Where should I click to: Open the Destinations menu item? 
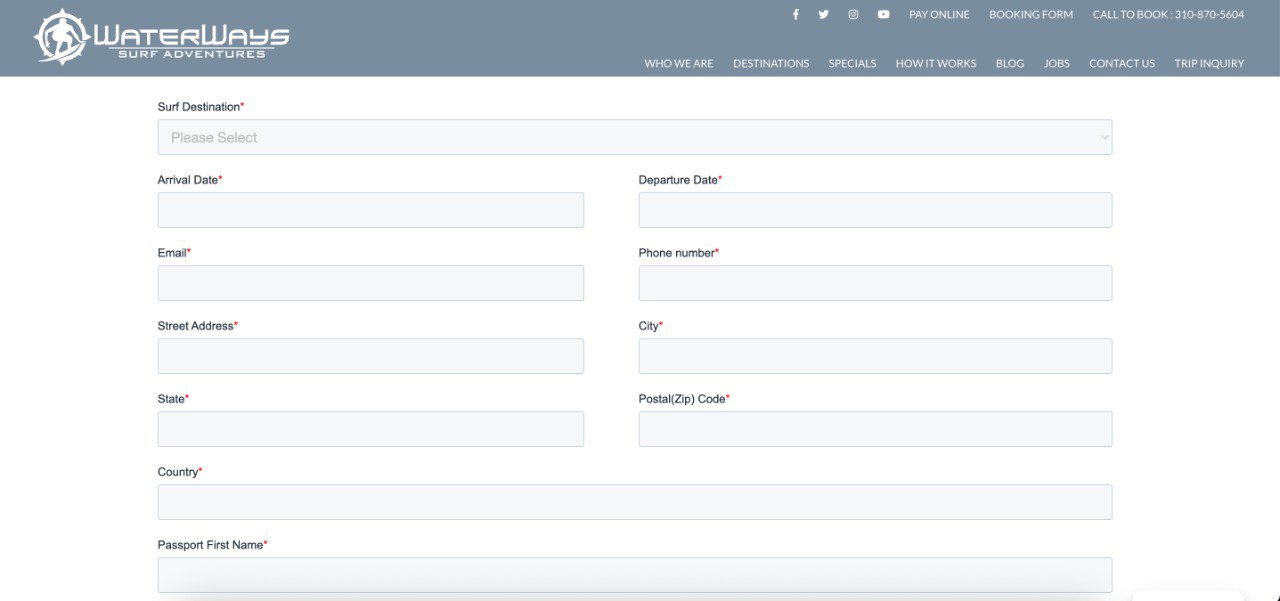pyautogui.click(x=771, y=63)
